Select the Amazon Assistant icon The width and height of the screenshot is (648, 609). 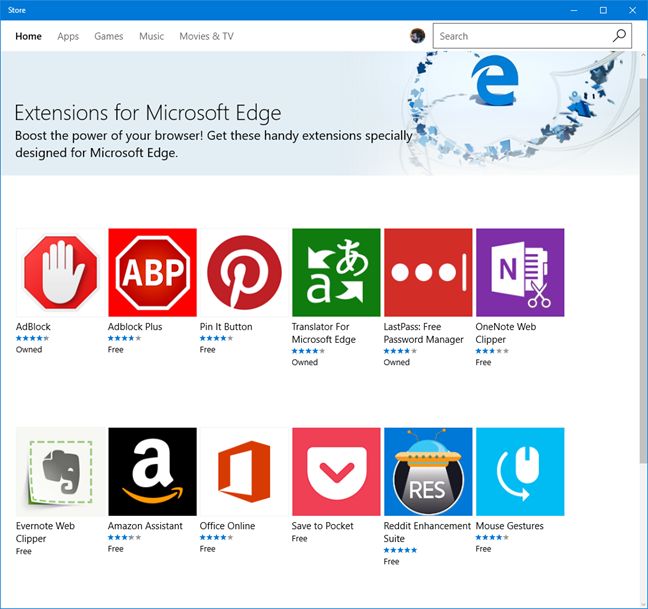(x=152, y=471)
